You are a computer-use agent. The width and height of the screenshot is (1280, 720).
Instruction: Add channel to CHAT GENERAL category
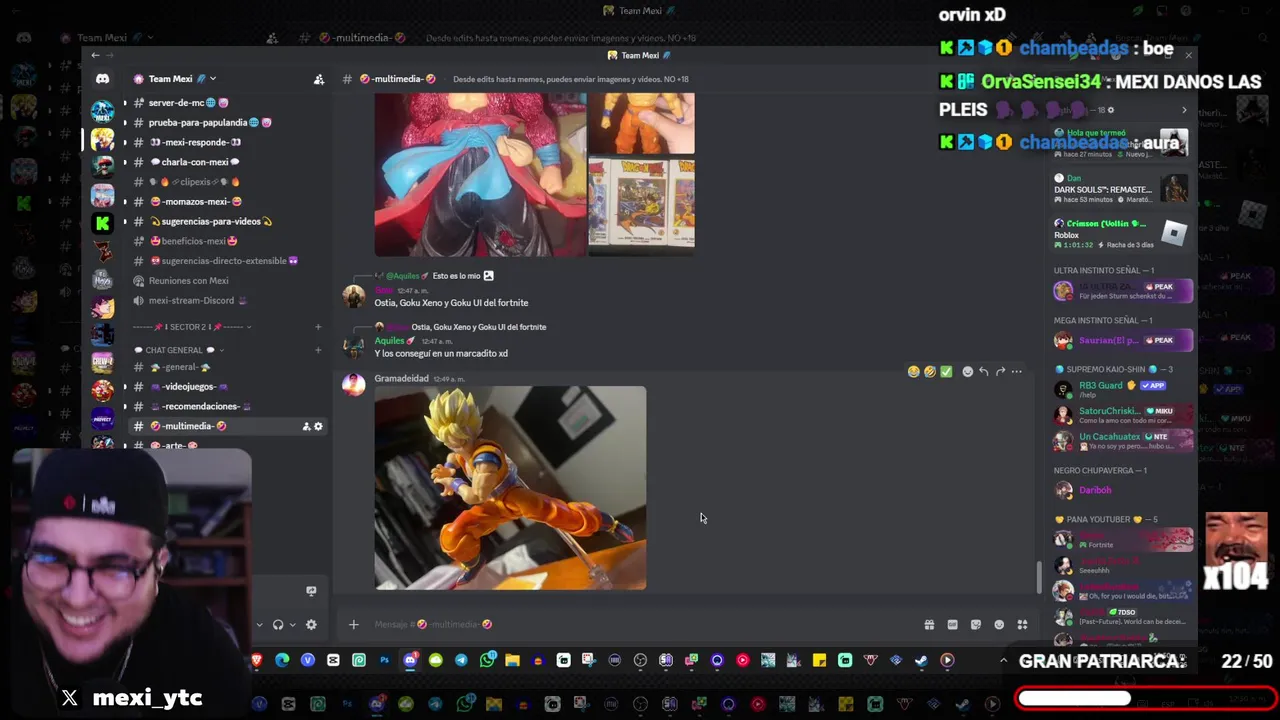(x=318, y=350)
